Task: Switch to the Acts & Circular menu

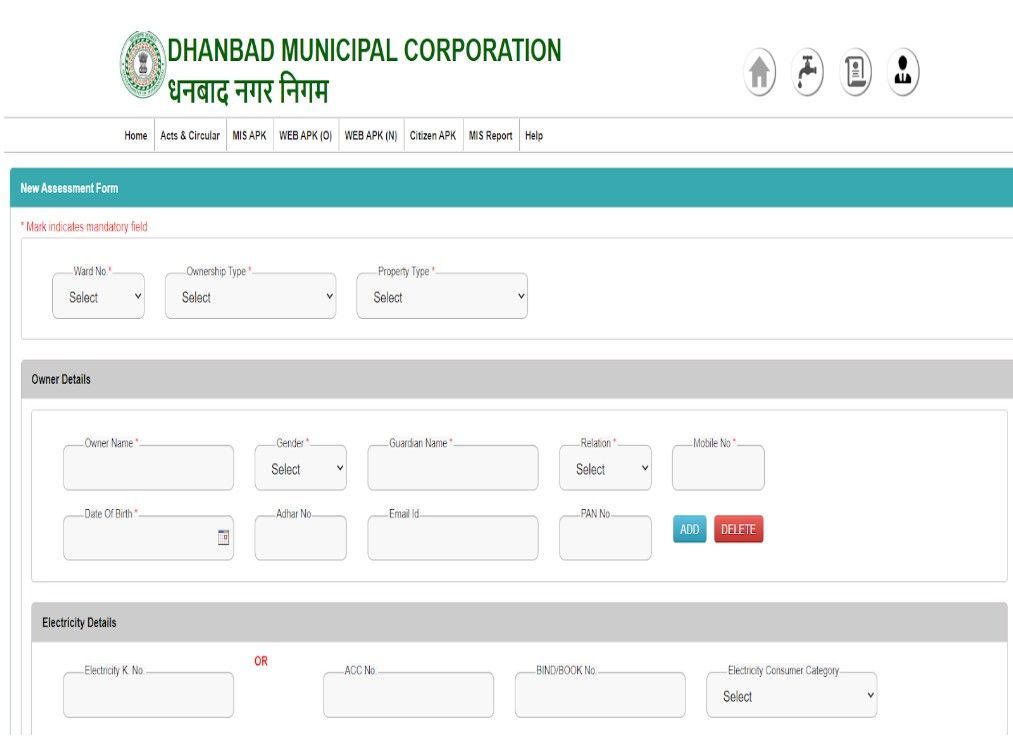Action: click(189, 135)
